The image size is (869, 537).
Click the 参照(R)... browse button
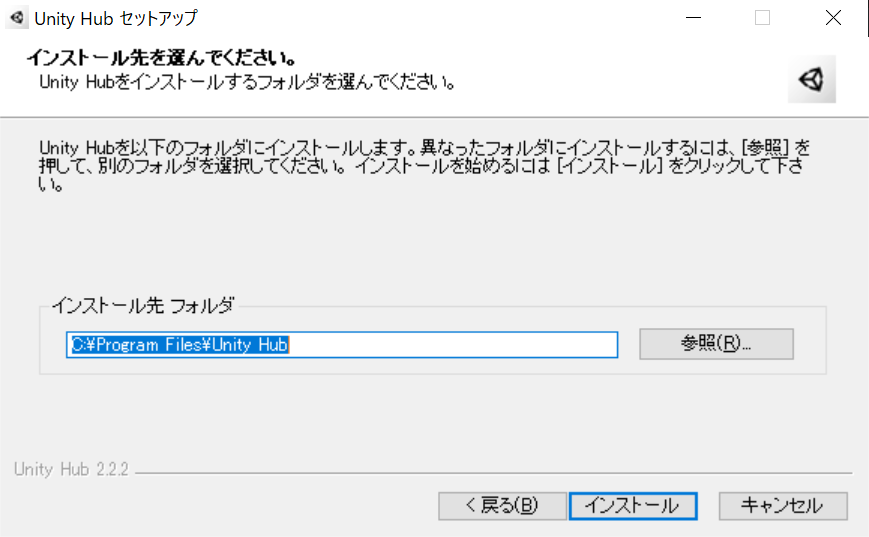coord(716,344)
